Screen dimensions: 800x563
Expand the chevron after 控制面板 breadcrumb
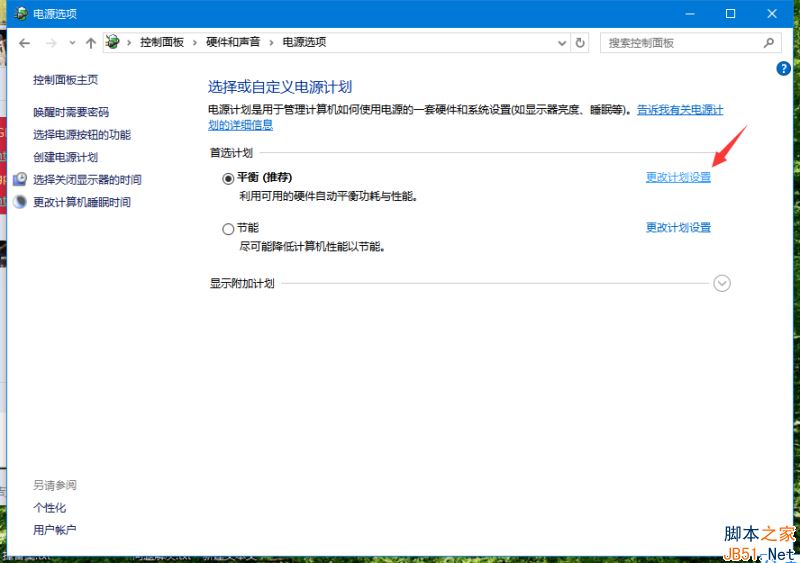(195, 43)
